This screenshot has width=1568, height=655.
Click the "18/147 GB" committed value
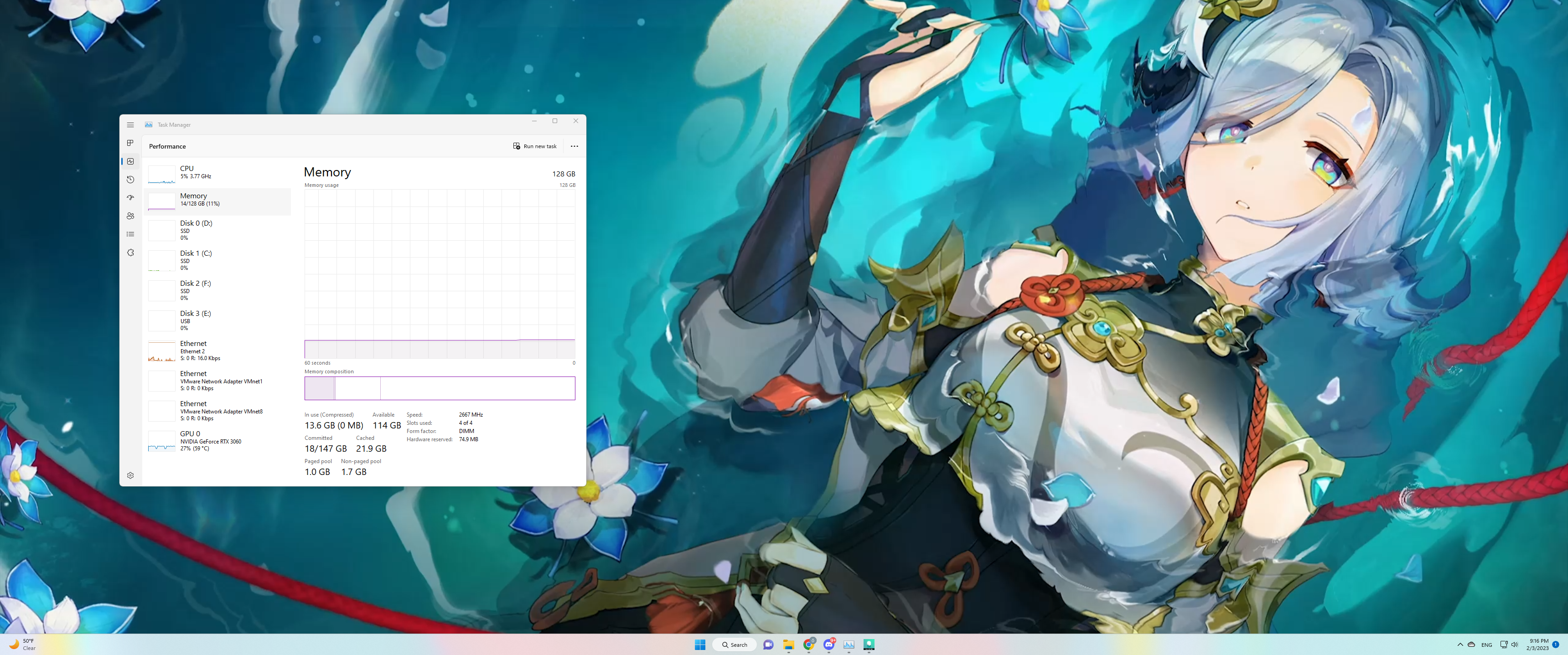[x=326, y=449]
